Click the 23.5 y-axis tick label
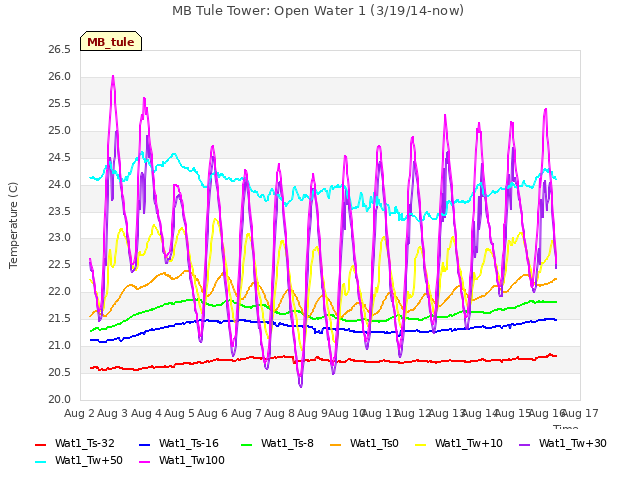This screenshot has height=480, width=640. pos(60,211)
